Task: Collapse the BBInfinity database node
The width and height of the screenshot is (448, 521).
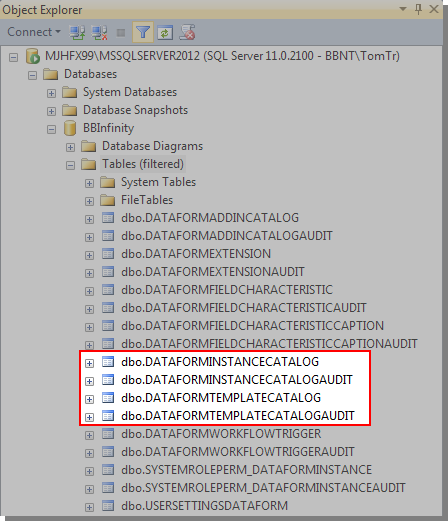Action: point(51,129)
